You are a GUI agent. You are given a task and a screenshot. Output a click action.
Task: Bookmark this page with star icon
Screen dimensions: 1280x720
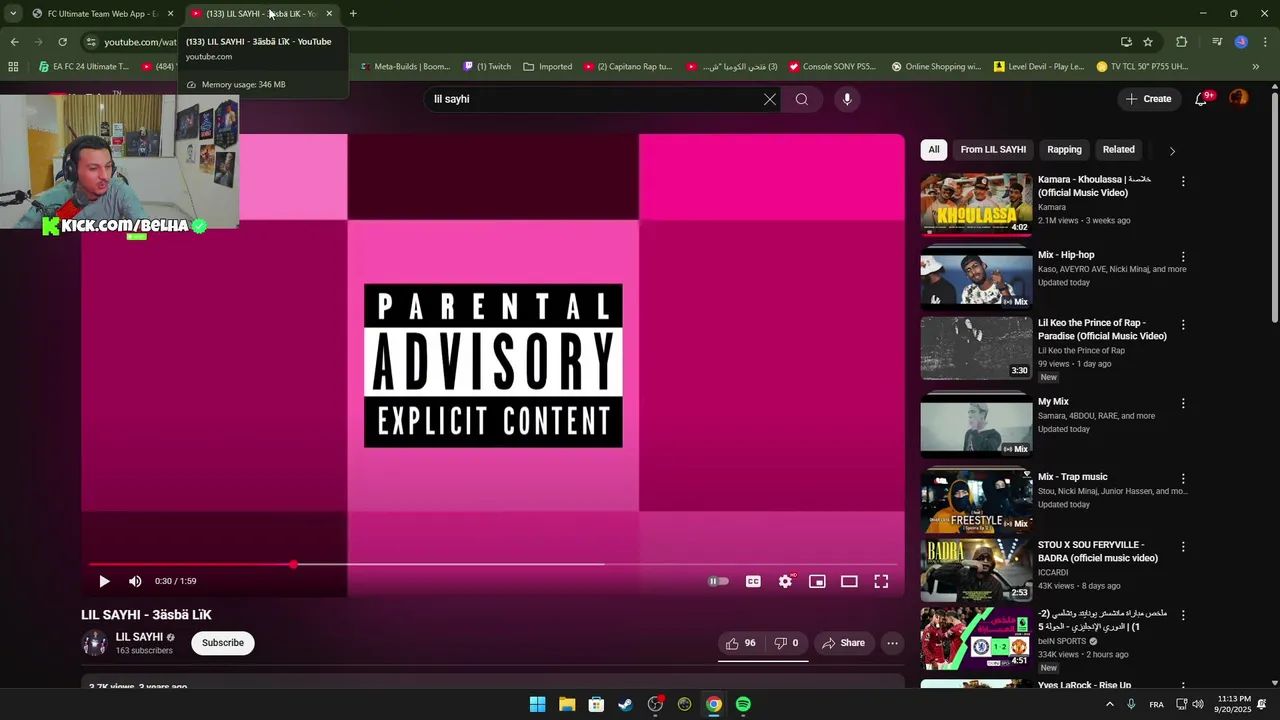pos(1148,42)
